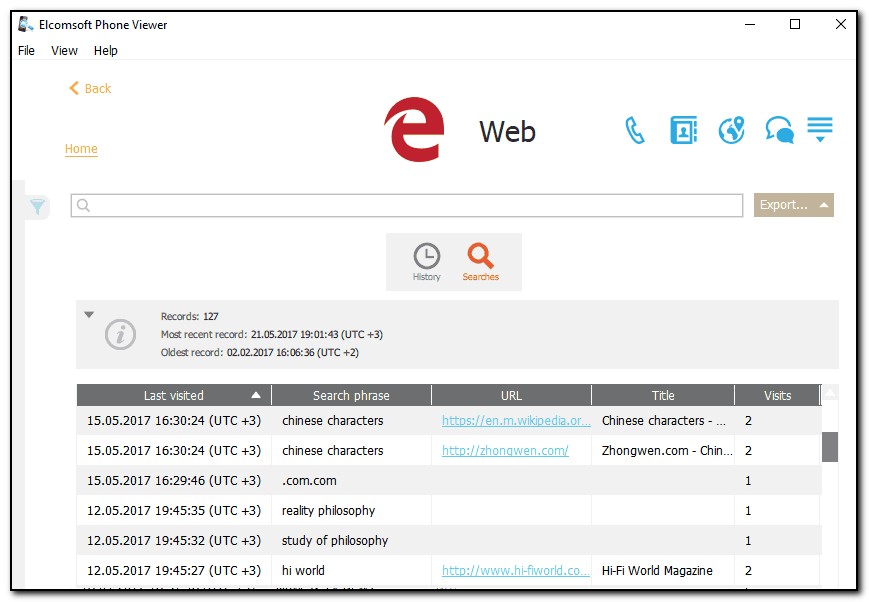The width and height of the screenshot is (869, 602).
Task: Open the Messages chat bubbles icon
Action: [779, 131]
